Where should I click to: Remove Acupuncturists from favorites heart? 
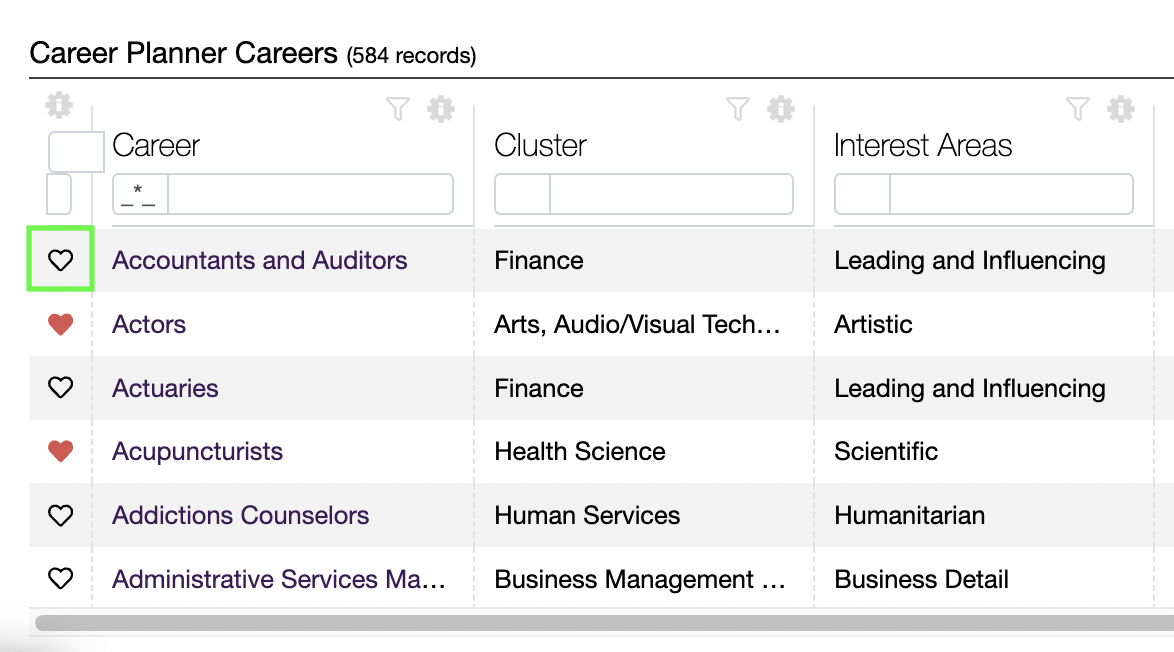pyautogui.click(x=61, y=451)
